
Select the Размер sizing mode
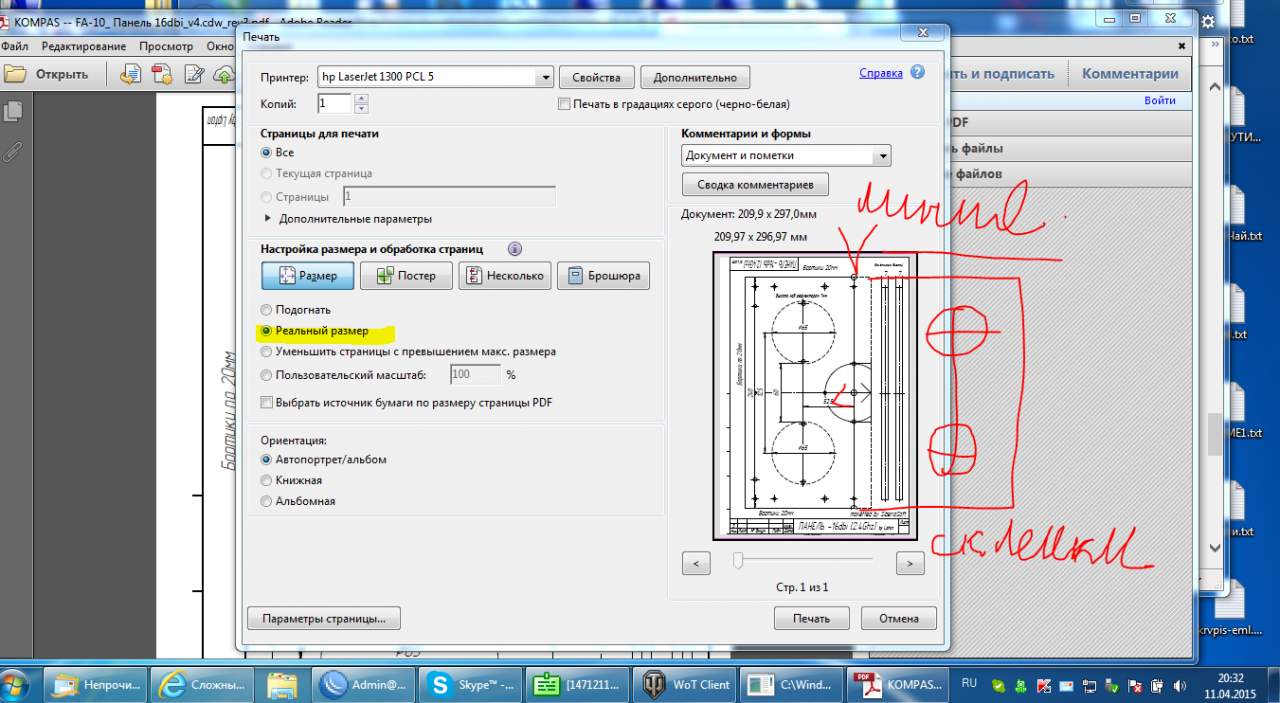click(306, 276)
